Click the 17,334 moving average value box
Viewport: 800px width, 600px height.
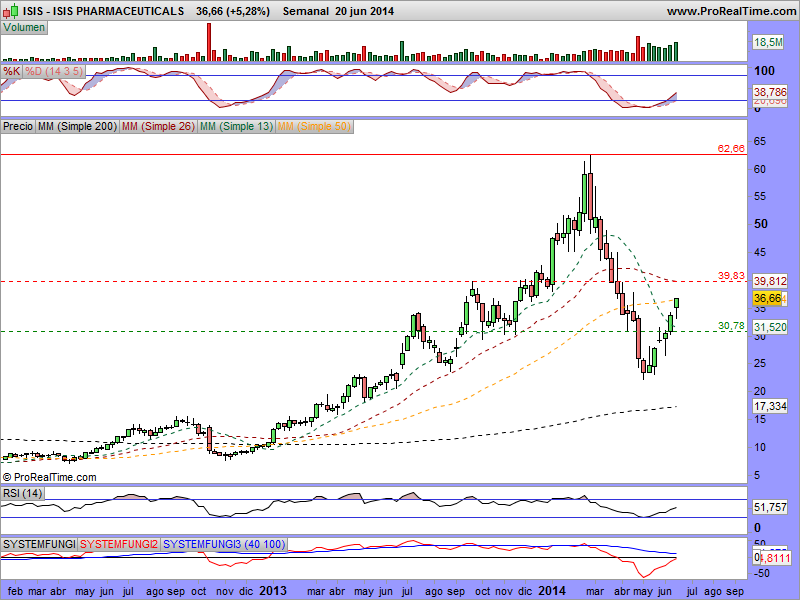click(770, 406)
